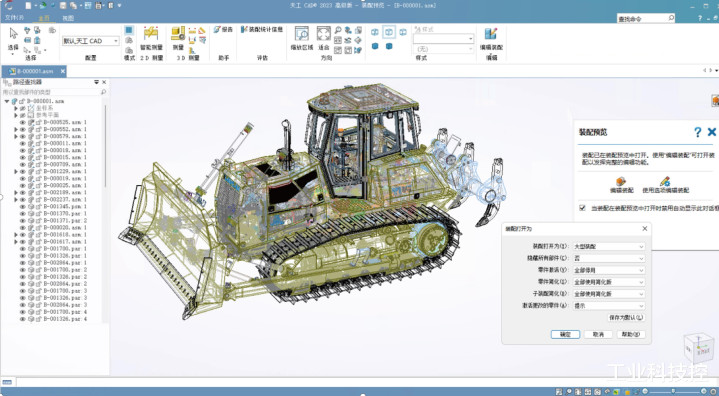This screenshot has height=396, width=719.
Task: Select the 3D 测量 measure tool icon
Action: pyautogui.click(x=178, y=33)
